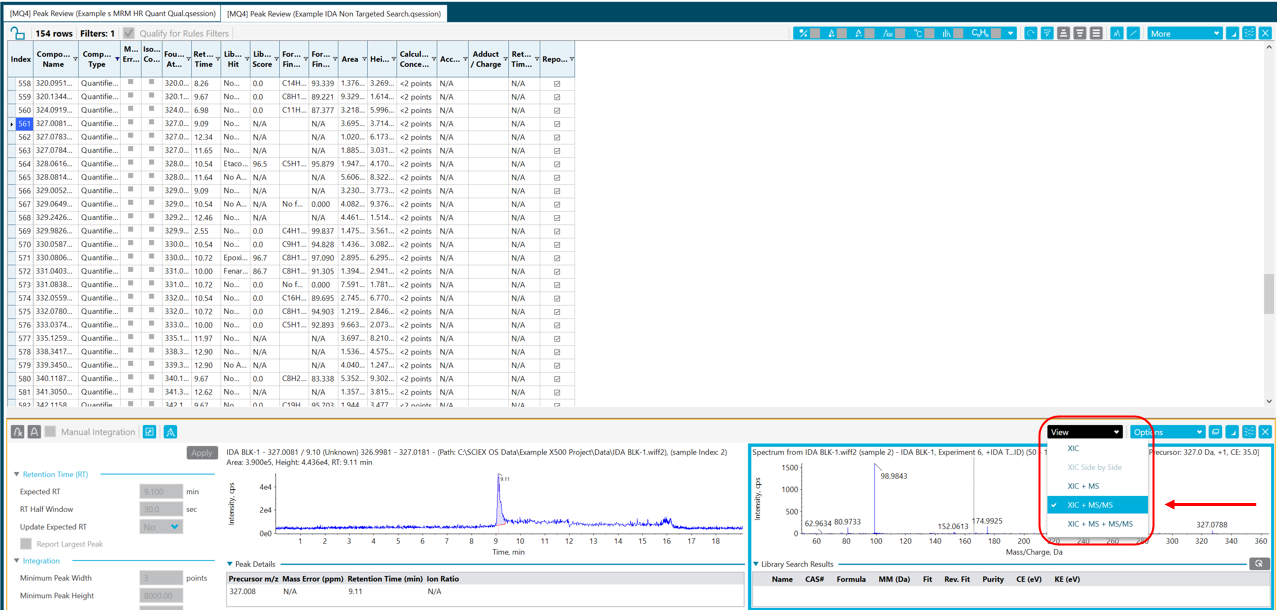This screenshot has height=613, width=1277.
Task: Toggle the Reportable checkbox for row 561
Action: click(557, 124)
